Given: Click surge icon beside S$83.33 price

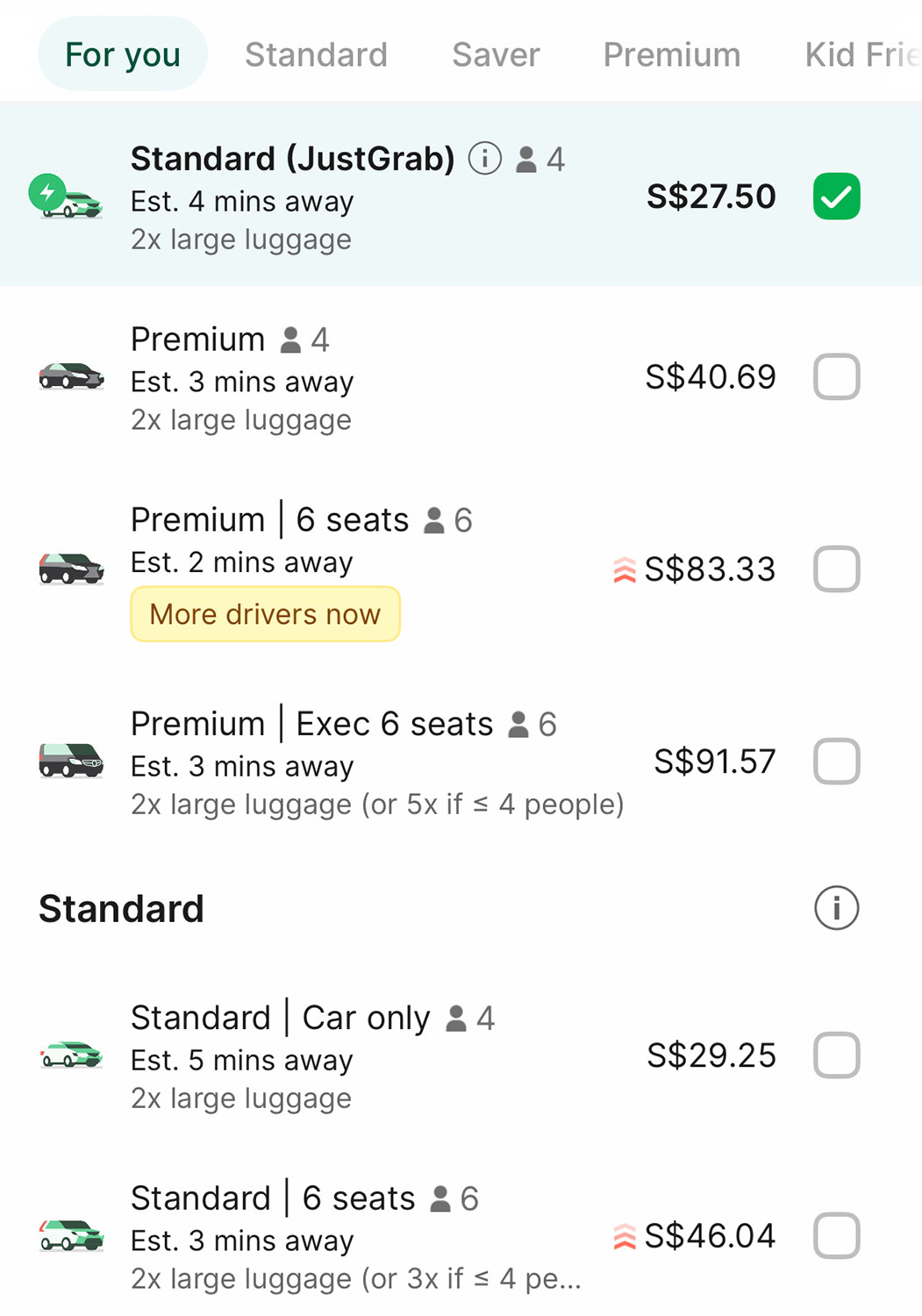Looking at the screenshot, I should pos(624,570).
